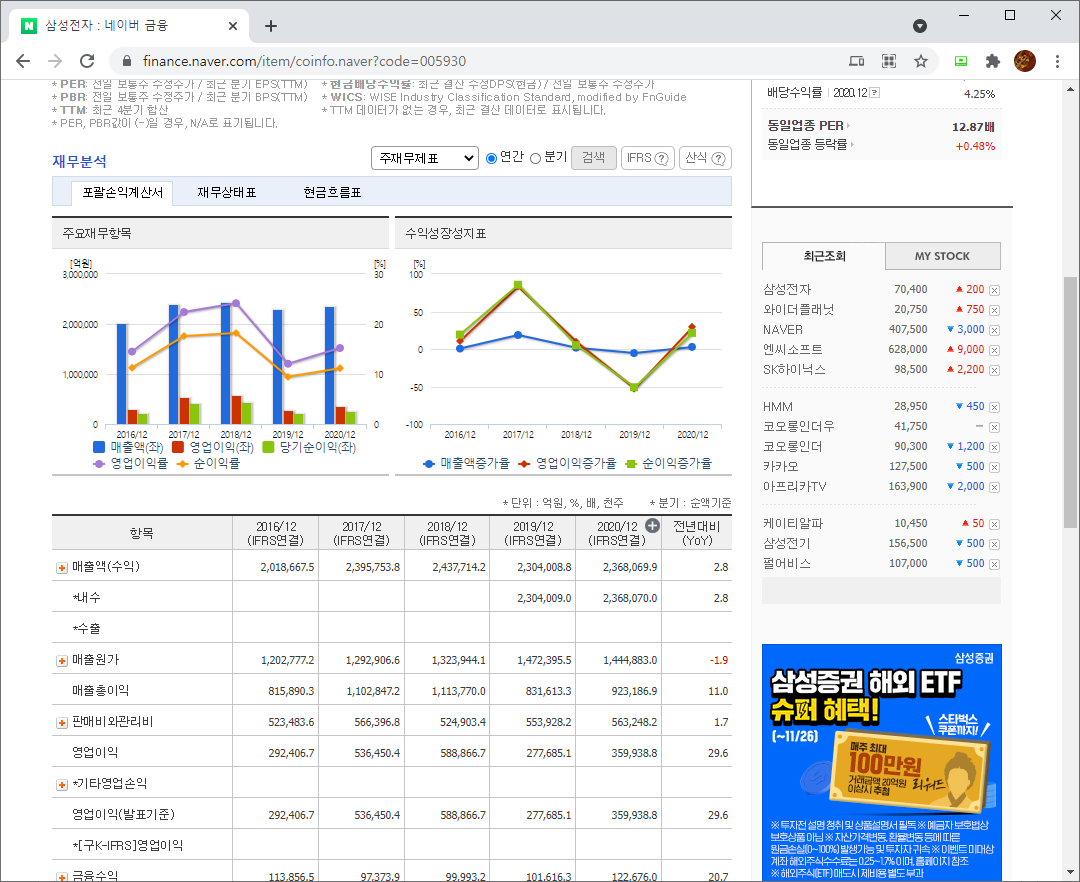Expand the 매출원가 row
The image size is (1080, 882).
coord(62,661)
